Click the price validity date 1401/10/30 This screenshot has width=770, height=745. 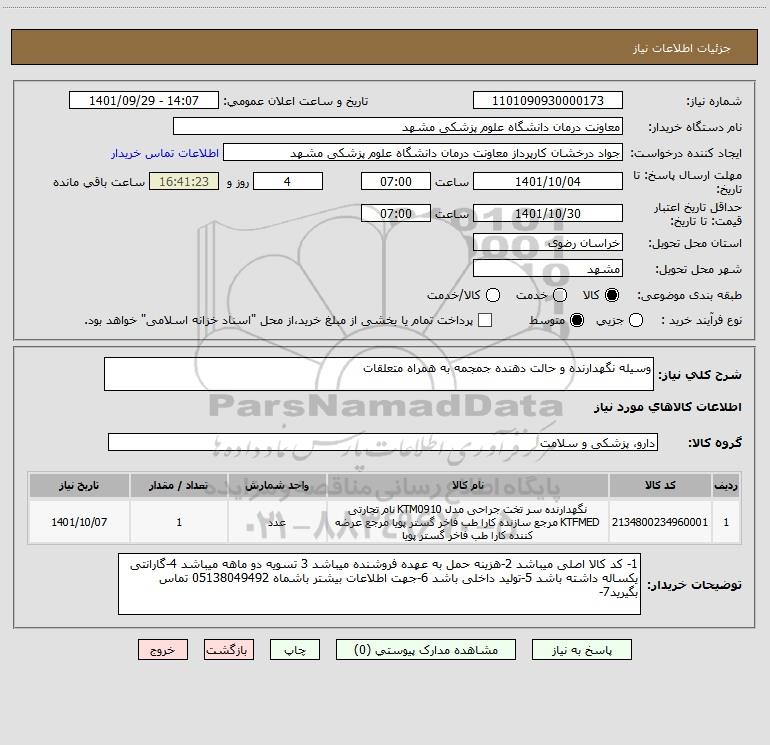[x=548, y=213]
